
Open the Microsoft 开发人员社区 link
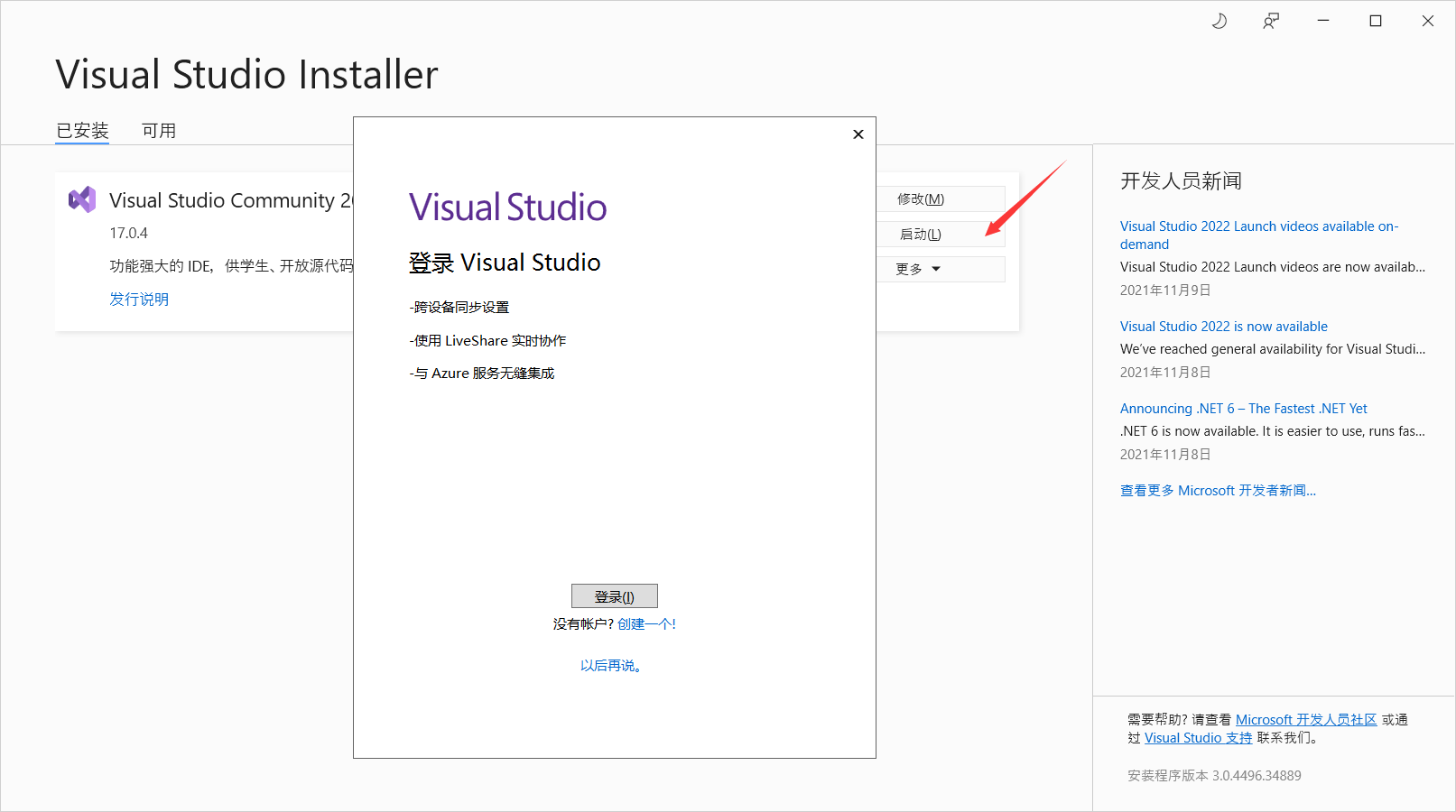tap(1306, 720)
